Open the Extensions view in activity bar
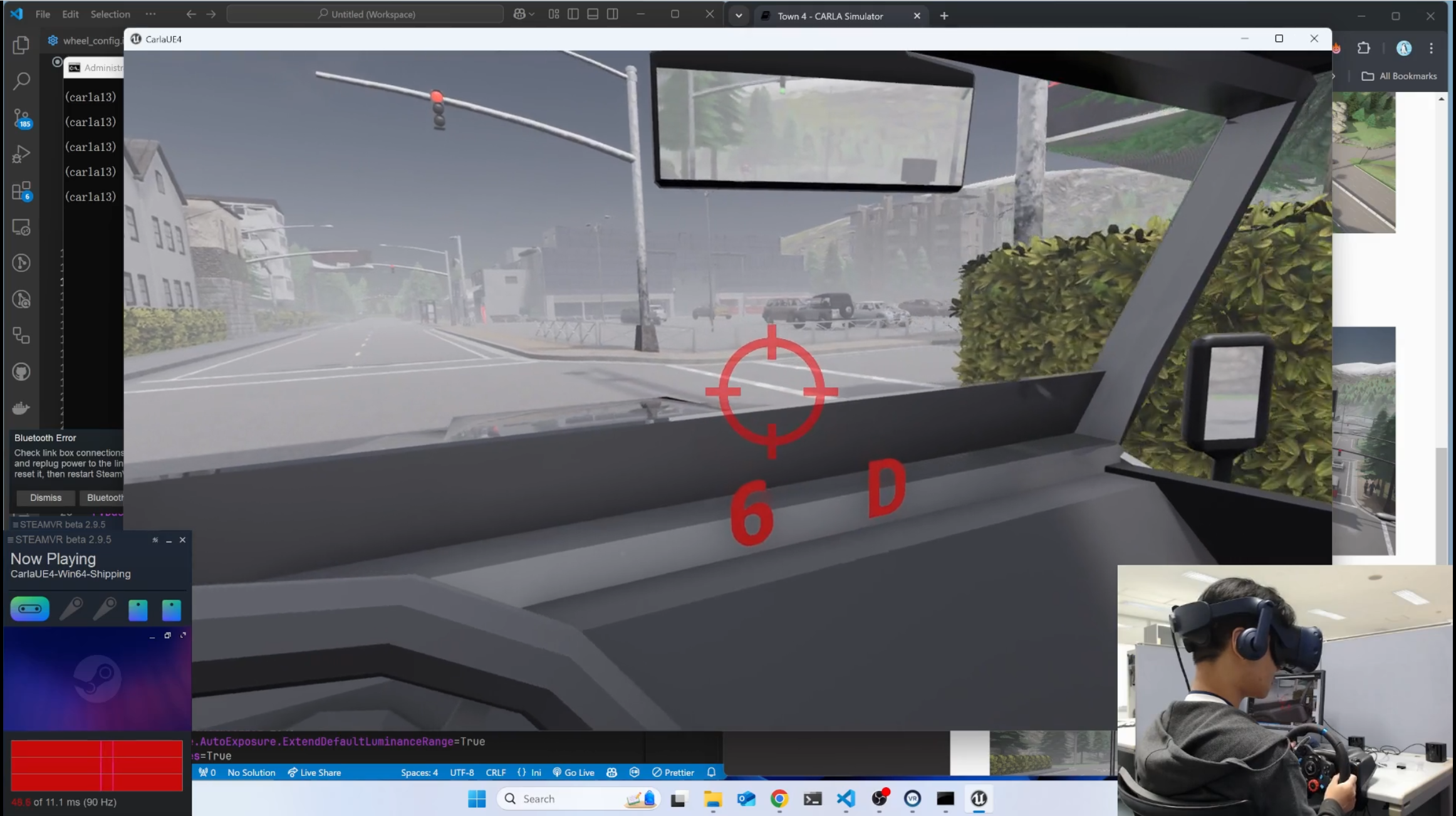This screenshot has height=816, width=1456. coord(21,191)
